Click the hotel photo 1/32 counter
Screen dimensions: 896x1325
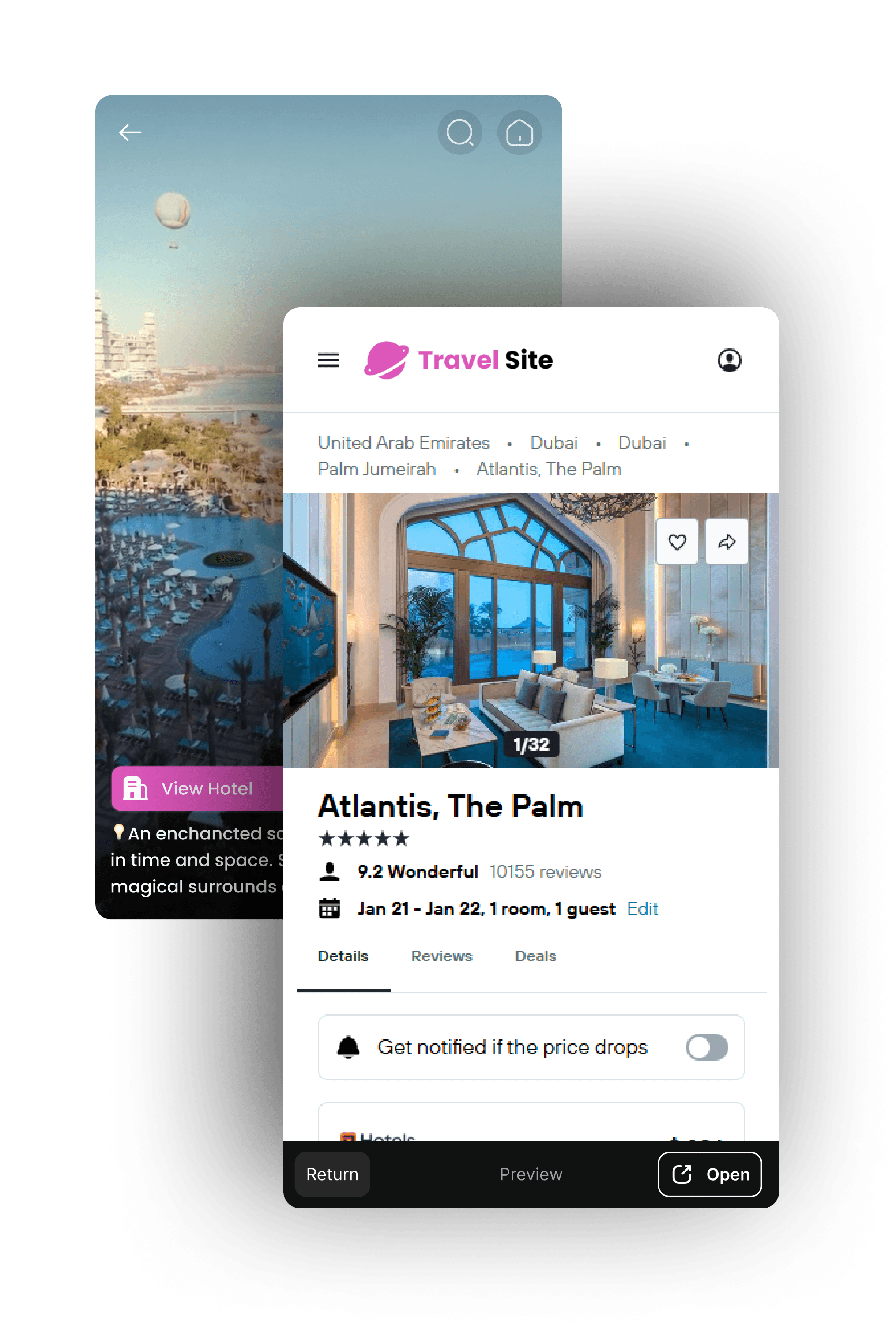(x=531, y=744)
